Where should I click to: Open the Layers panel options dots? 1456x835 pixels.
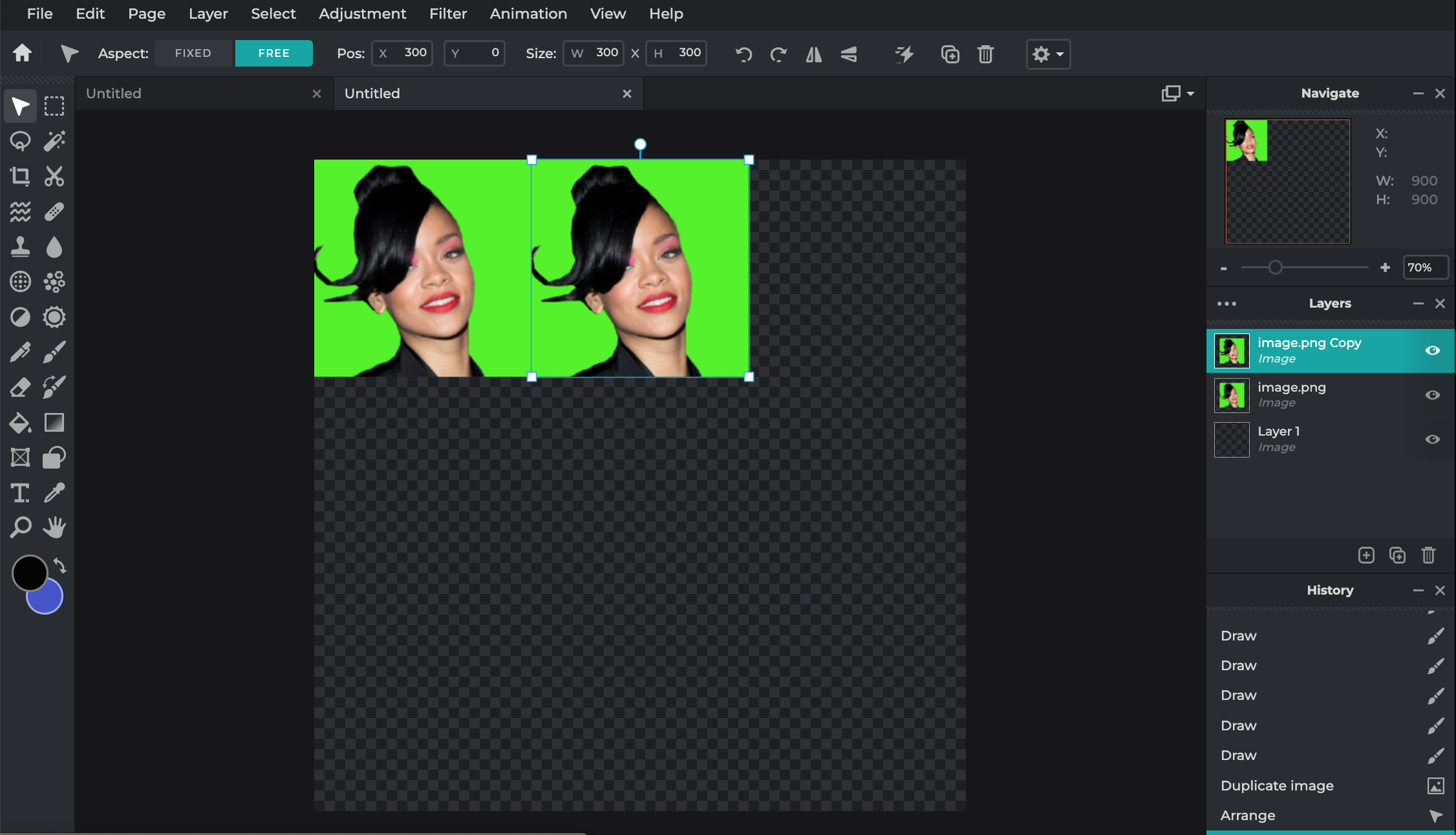point(1226,304)
